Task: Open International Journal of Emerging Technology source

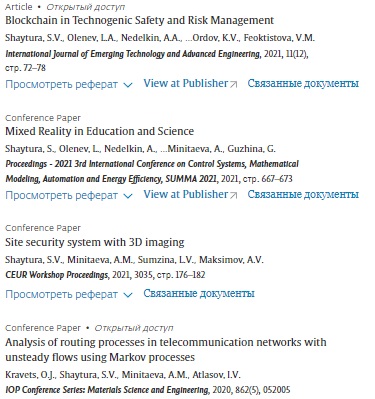Action: [133, 54]
